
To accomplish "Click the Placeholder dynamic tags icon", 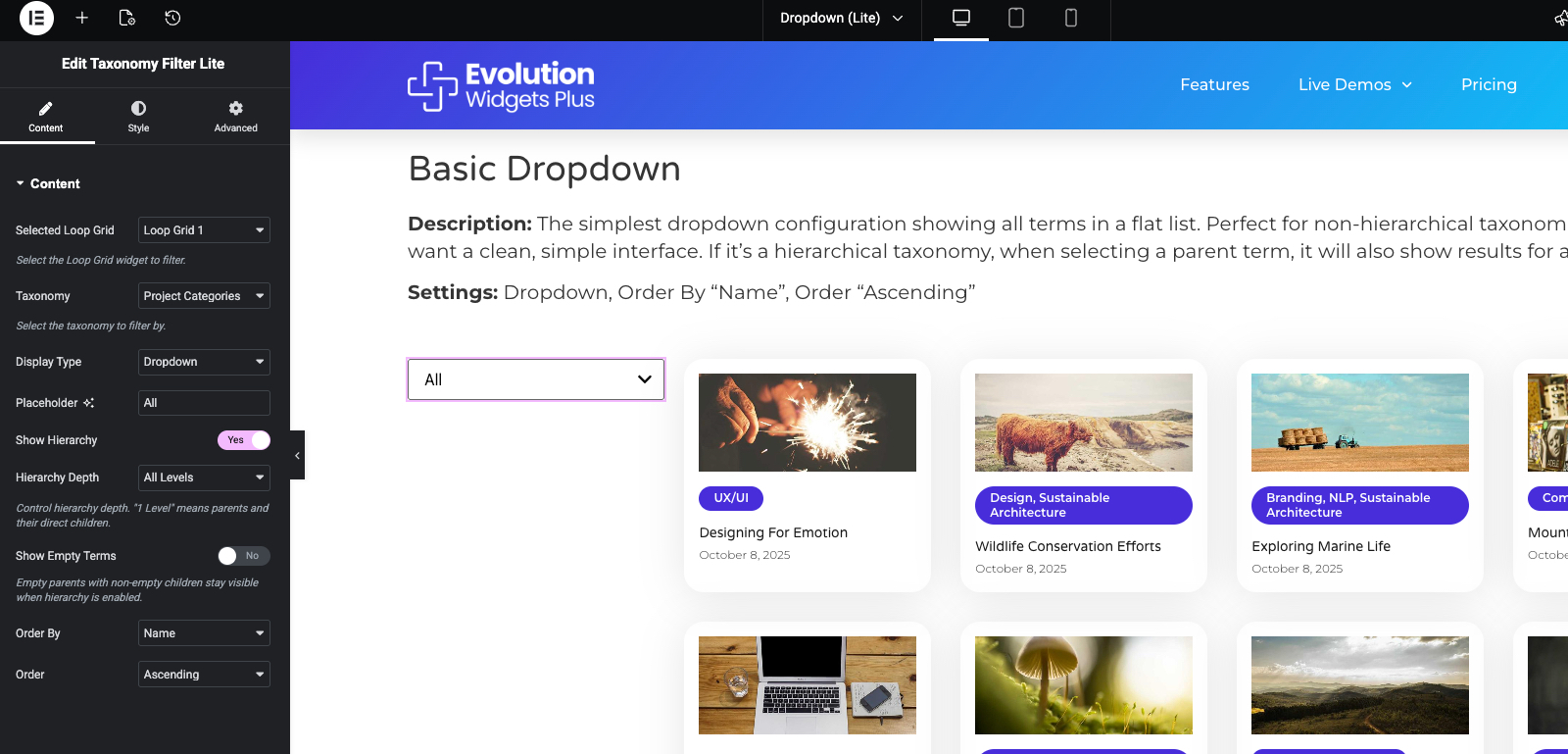I will 89,403.
